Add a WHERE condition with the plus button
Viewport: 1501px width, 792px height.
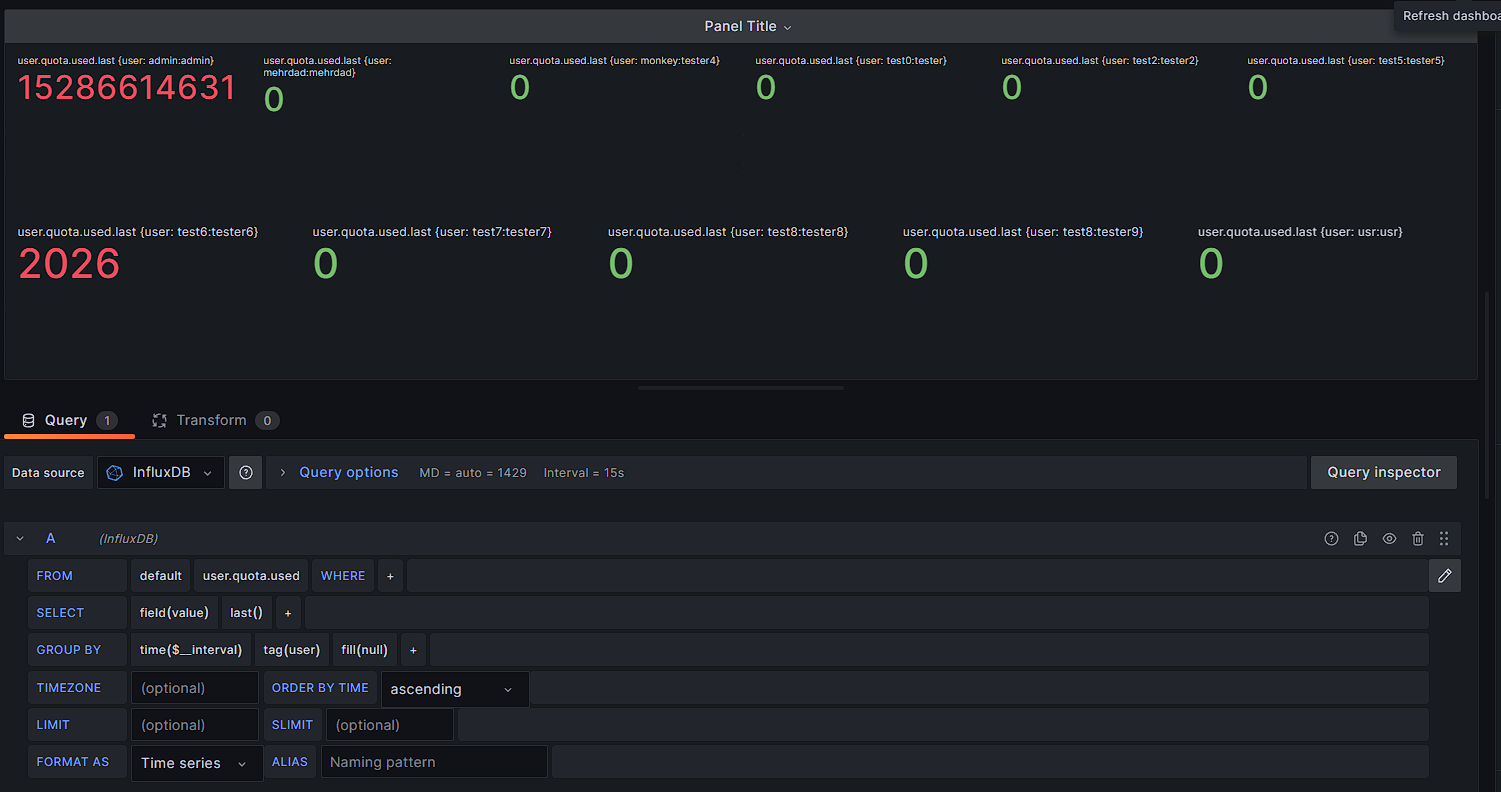pos(390,576)
